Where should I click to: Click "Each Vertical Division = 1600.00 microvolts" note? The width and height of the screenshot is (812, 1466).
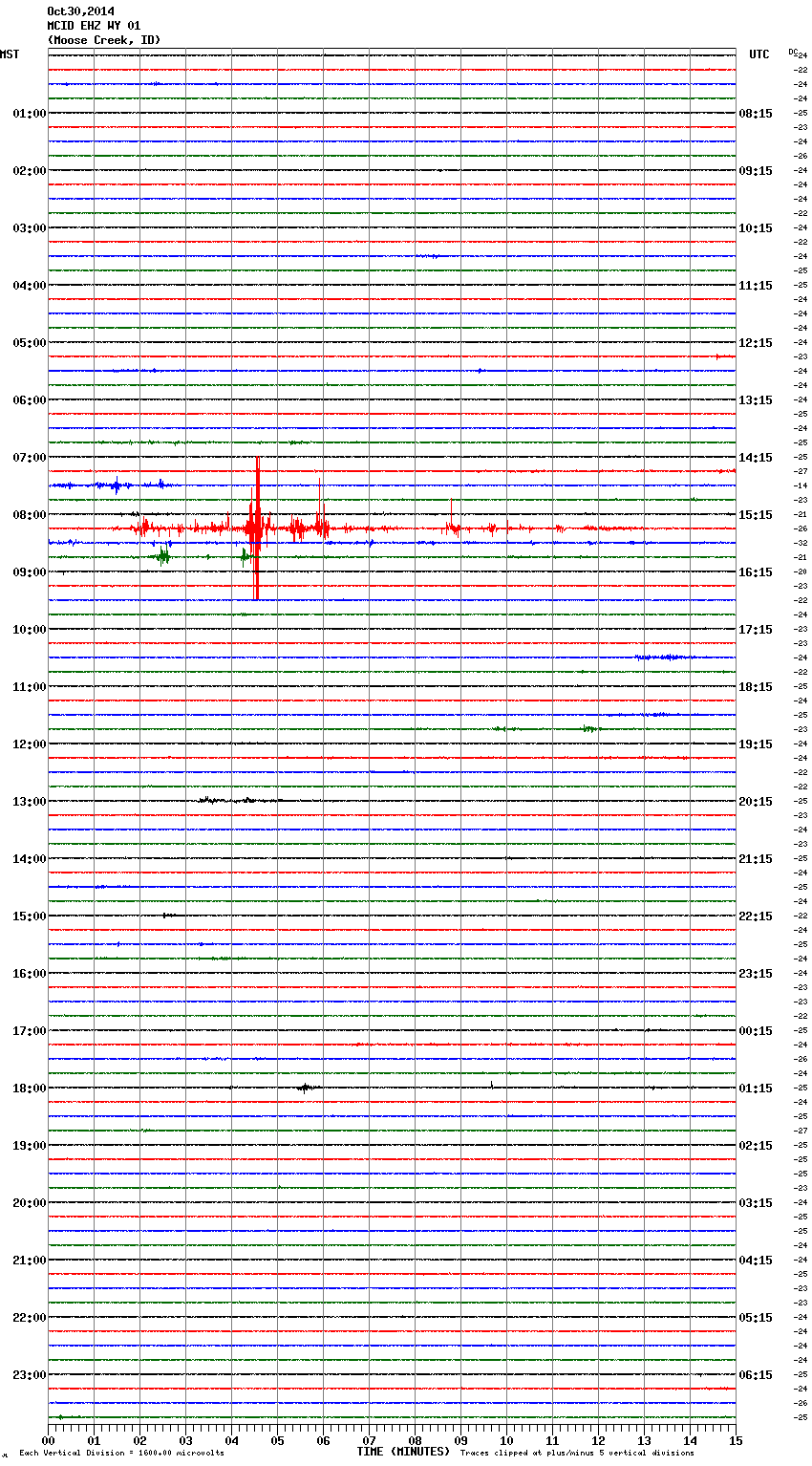[121, 1454]
